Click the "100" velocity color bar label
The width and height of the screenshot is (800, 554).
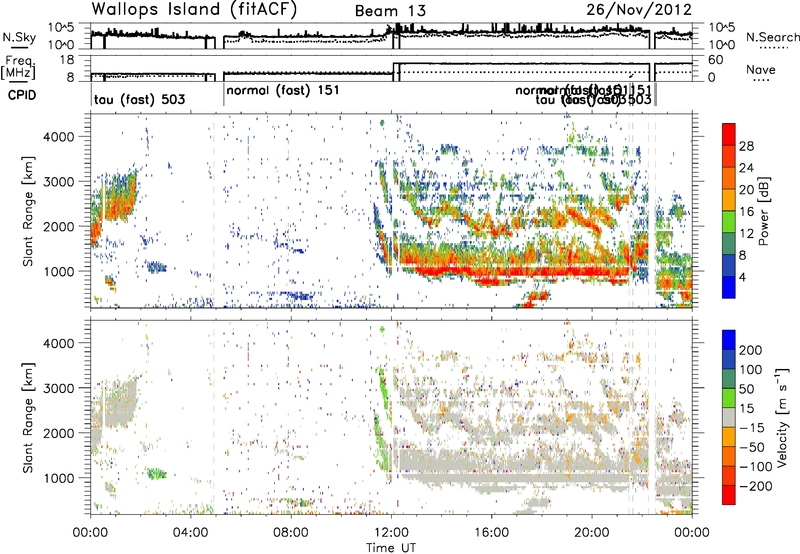[751, 370]
